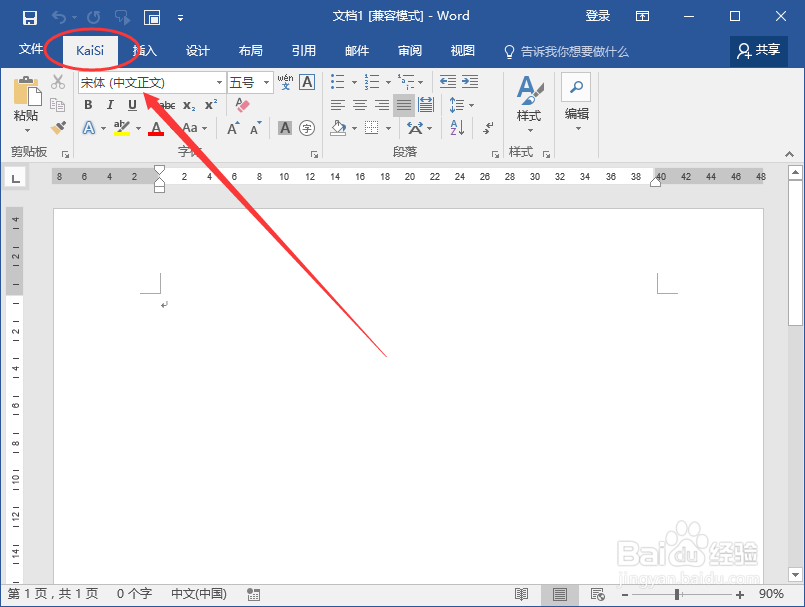Screen dimensions: 805x607
Task: Switch to the 布局 tab
Action: pyautogui.click(x=251, y=51)
